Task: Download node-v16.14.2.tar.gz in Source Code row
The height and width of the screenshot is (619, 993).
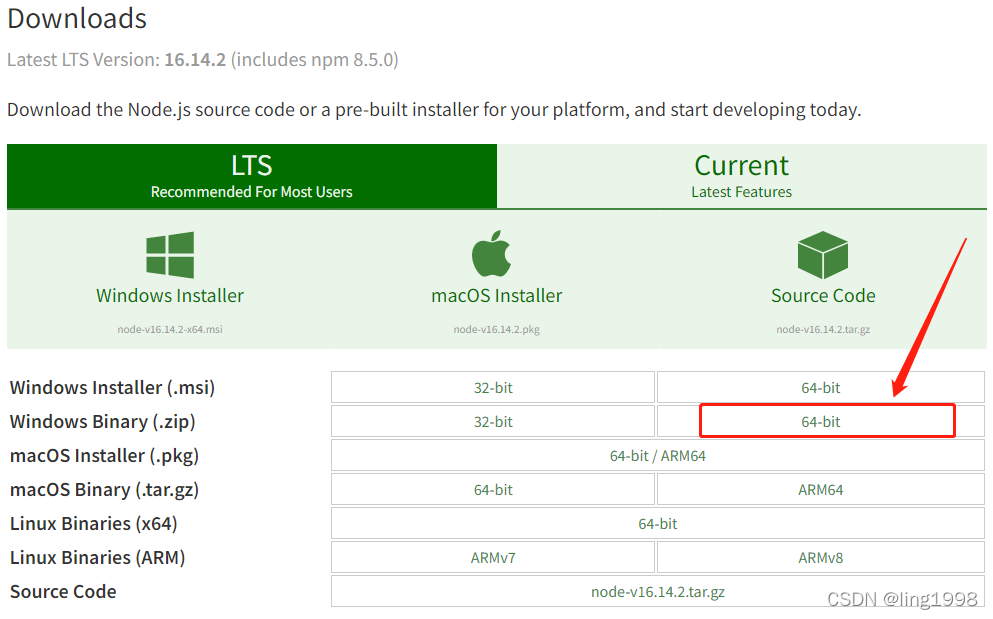Action: (657, 592)
